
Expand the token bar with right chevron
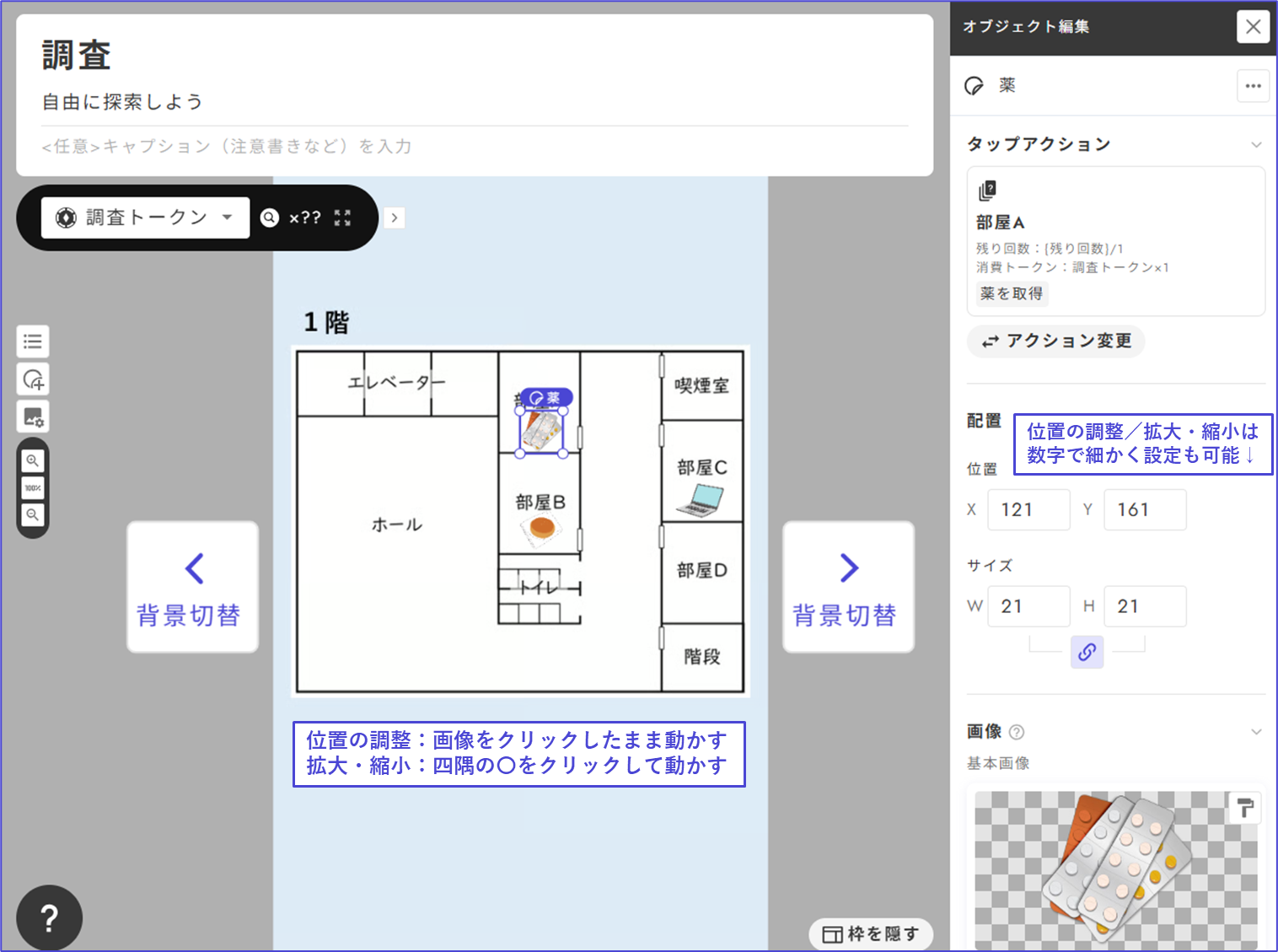(394, 218)
